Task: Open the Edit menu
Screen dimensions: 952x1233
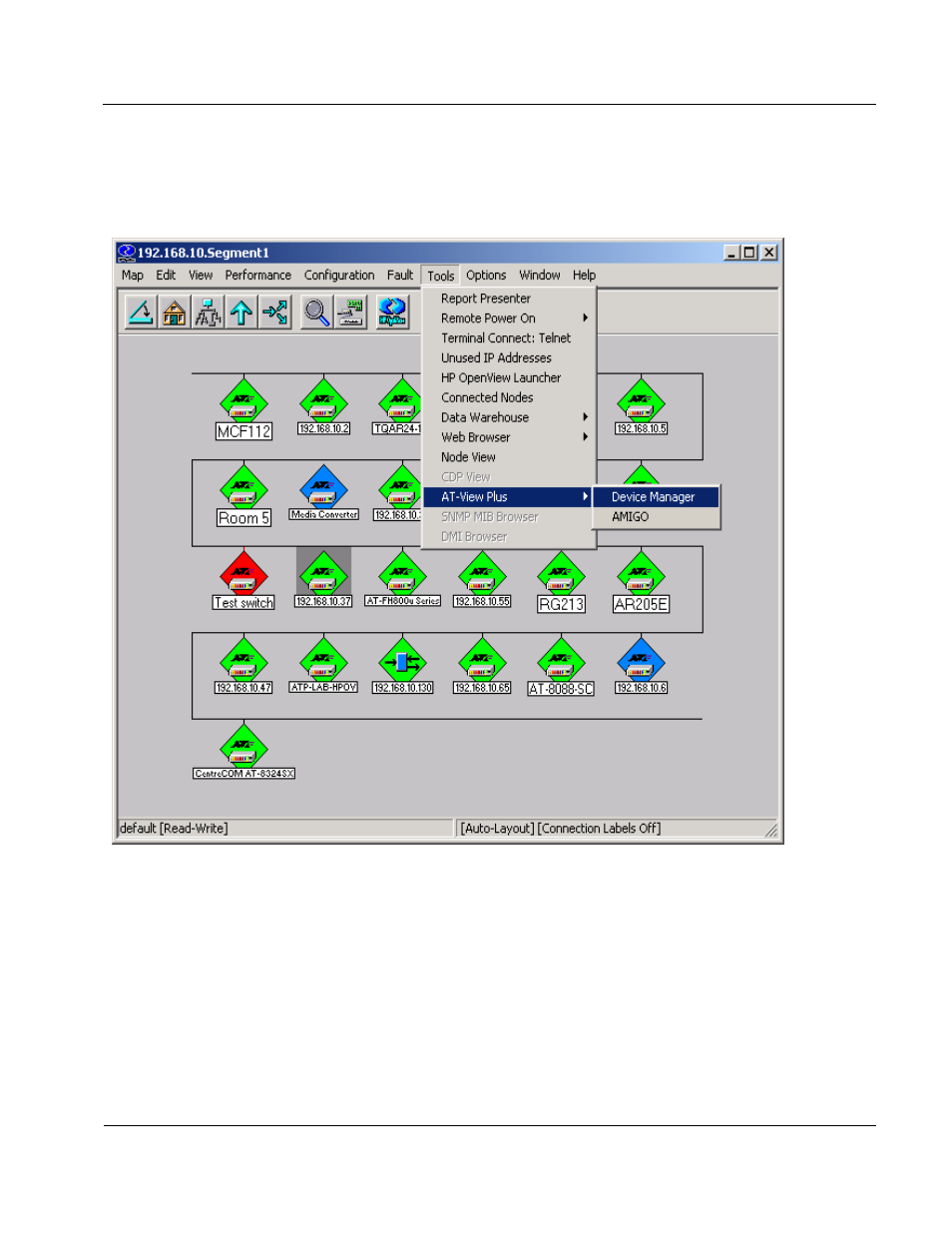Action: pos(166,276)
